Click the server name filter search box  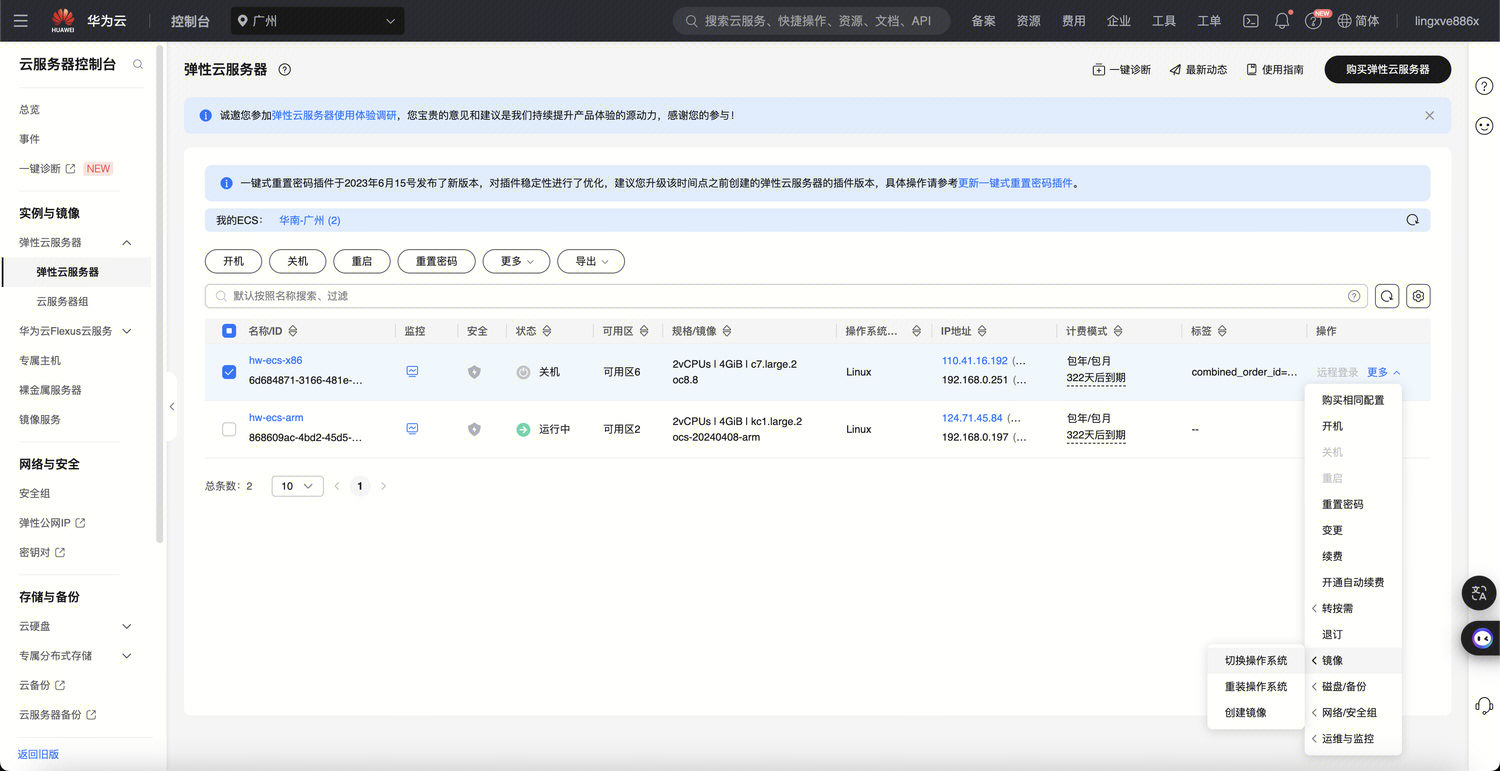[x=787, y=296]
